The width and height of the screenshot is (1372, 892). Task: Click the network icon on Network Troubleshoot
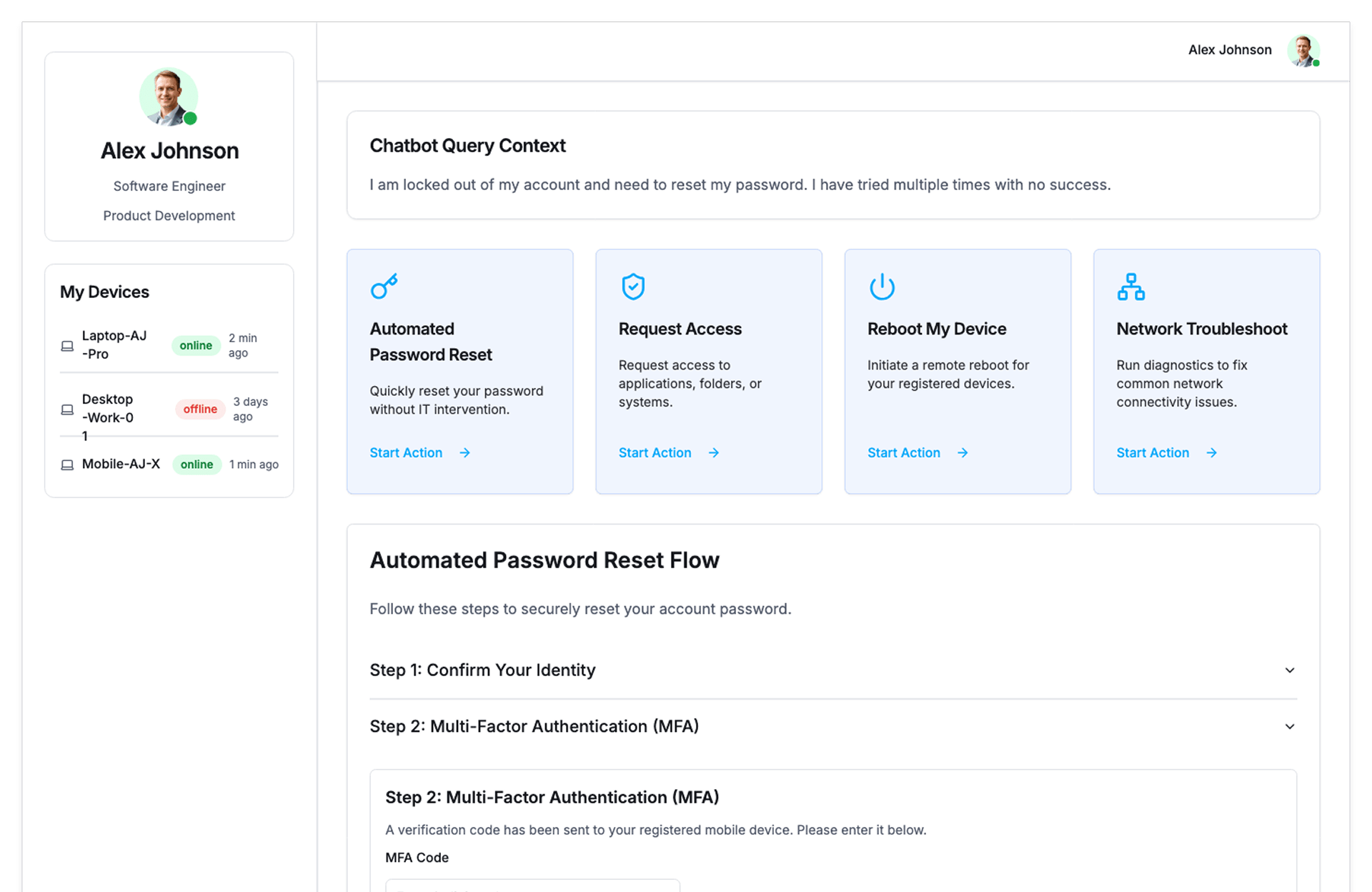[1130, 287]
